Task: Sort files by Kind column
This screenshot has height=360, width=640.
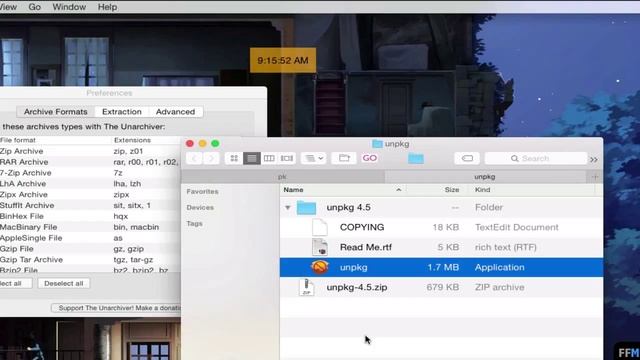Action: pyautogui.click(x=482, y=190)
